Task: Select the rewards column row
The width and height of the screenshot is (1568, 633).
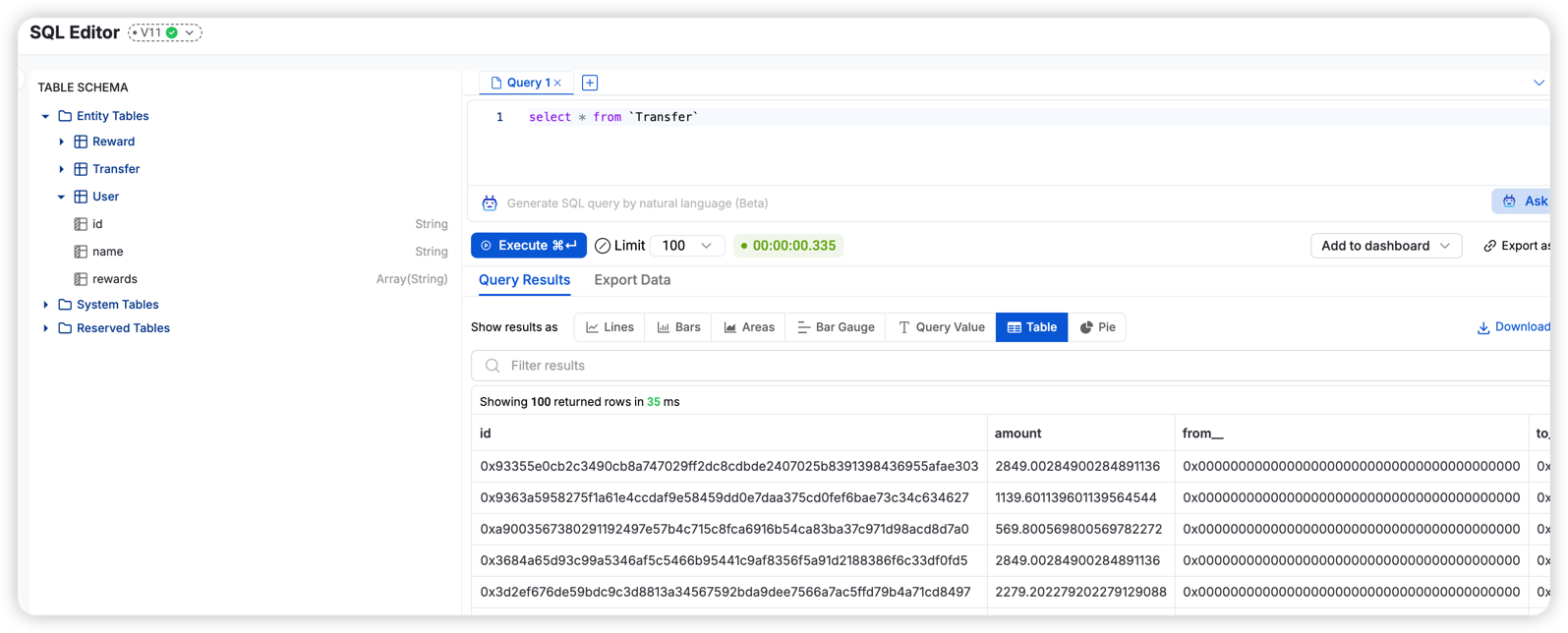Action: [x=260, y=279]
